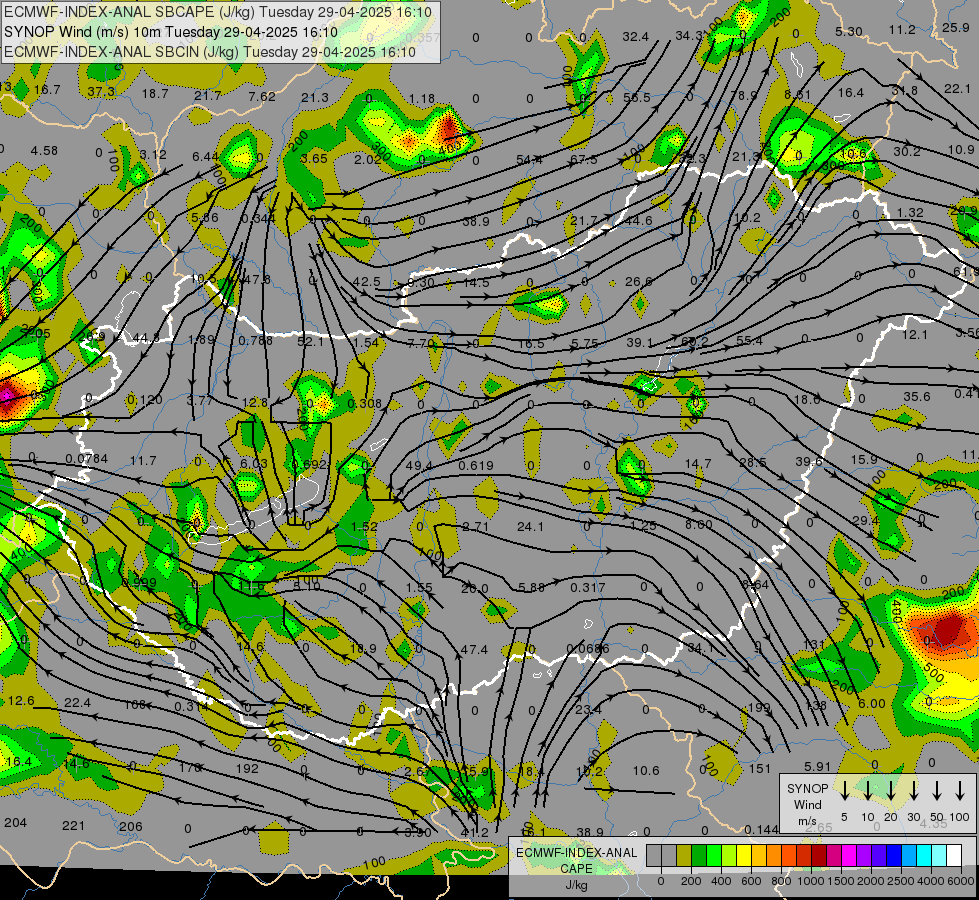Click the wind arrow above the 10 m/s label
Screen dimensions: 979x900
(867, 790)
